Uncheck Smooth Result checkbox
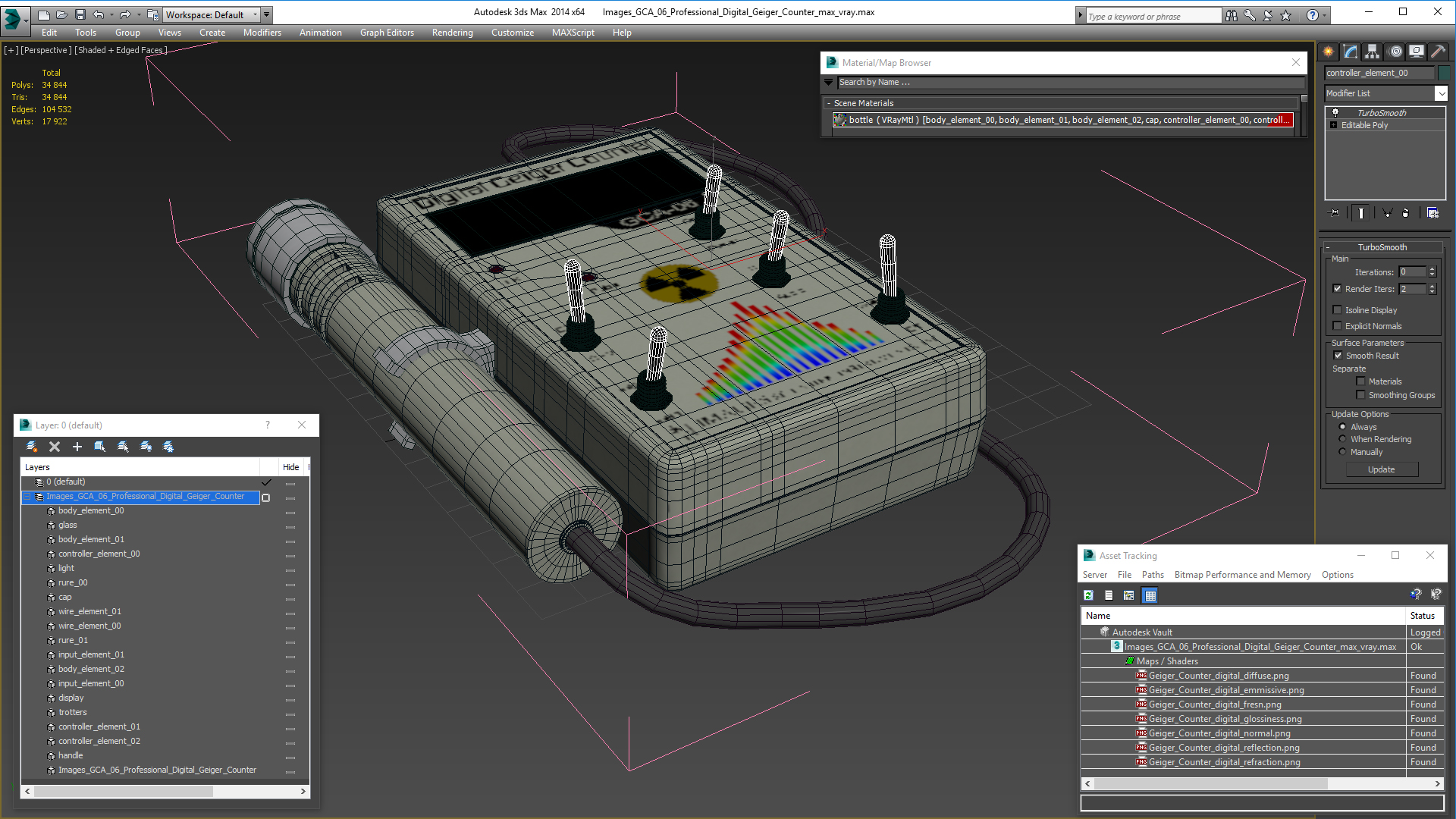This screenshot has height=819, width=1456. point(1338,356)
